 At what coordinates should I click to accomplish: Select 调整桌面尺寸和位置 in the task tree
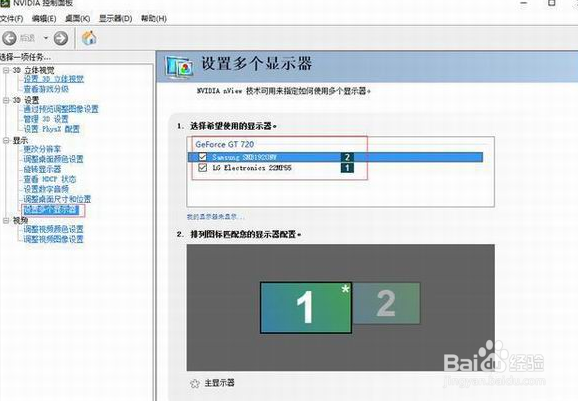[x=57, y=199]
